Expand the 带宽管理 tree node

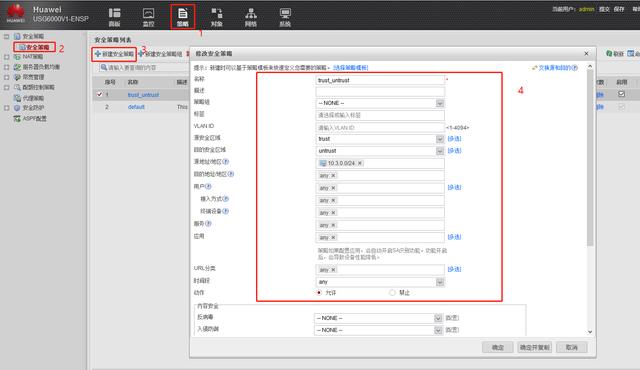pyautogui.click(x=7, y=77)
